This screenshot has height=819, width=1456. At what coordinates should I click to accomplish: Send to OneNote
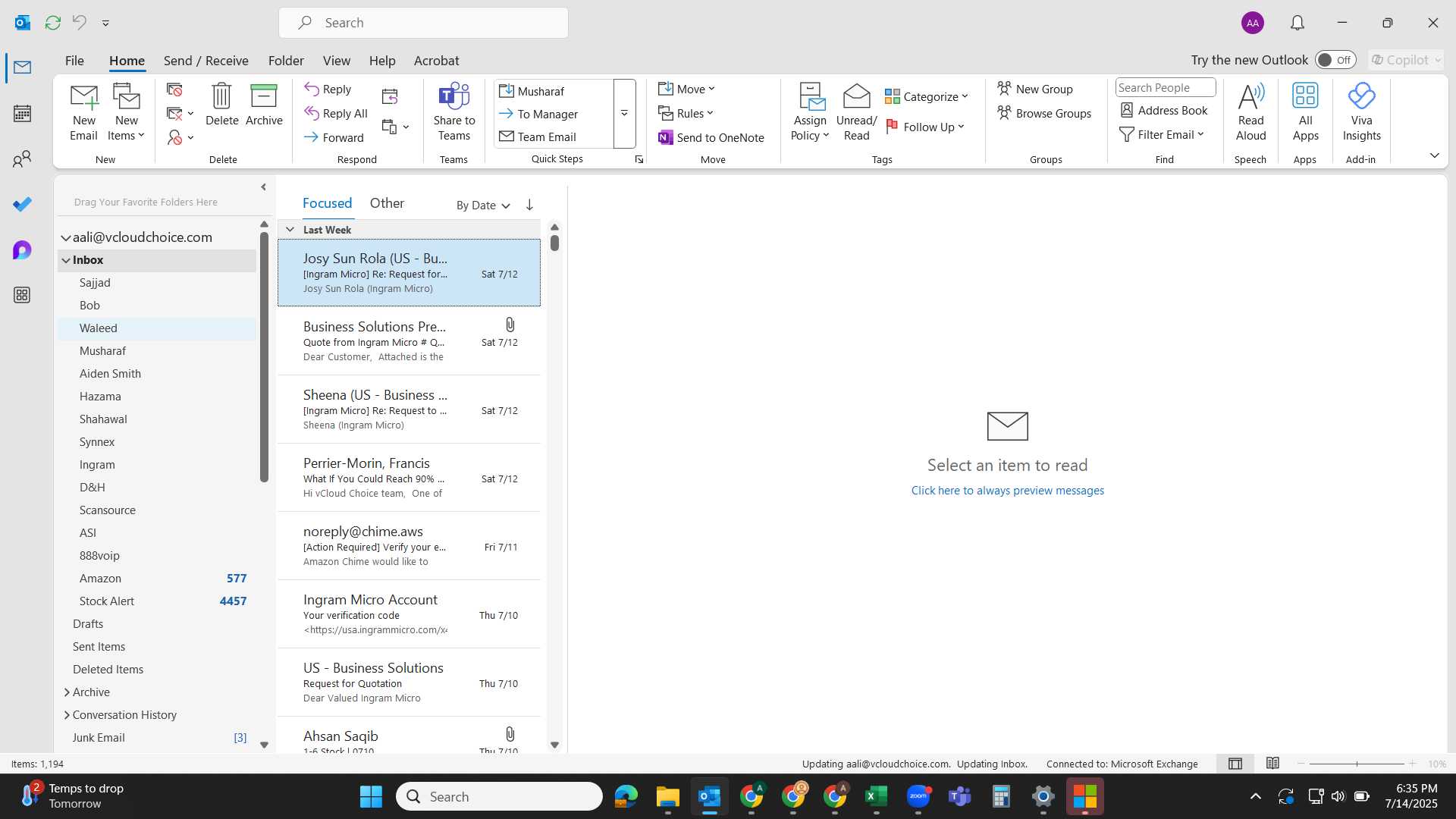(711, 137)
